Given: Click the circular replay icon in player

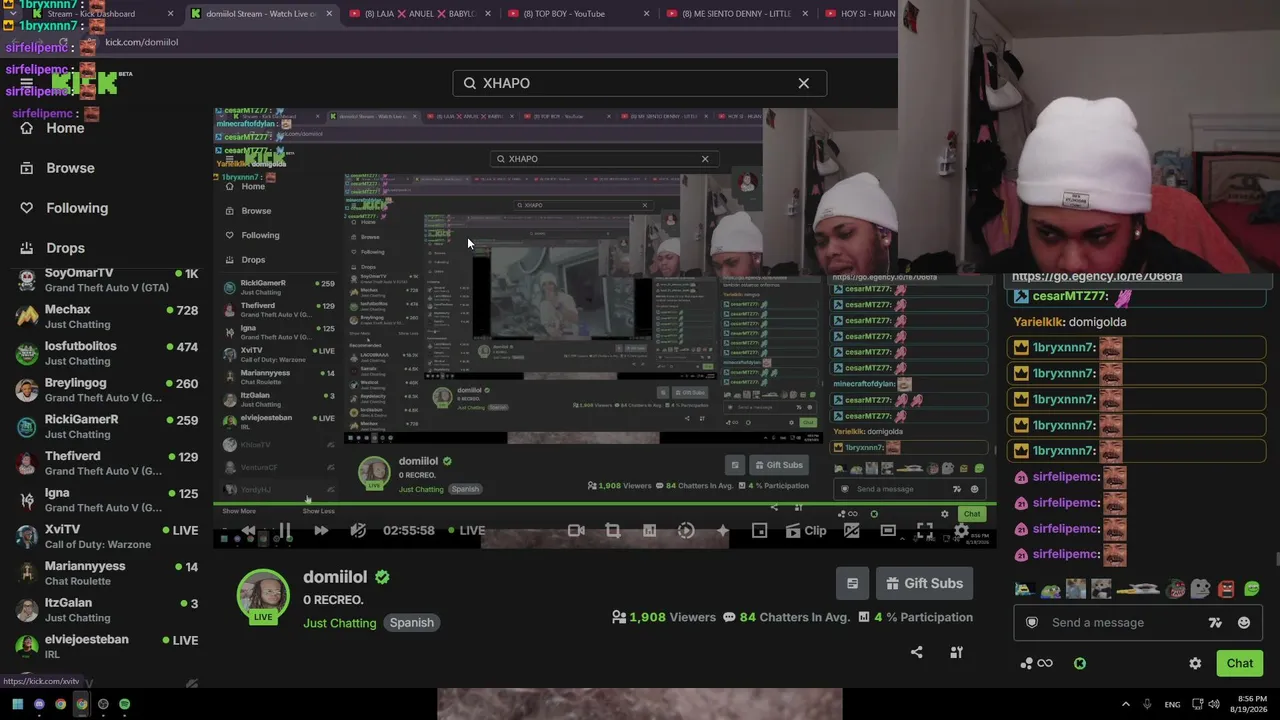Looking at the screenshot, I should [686, 531].
